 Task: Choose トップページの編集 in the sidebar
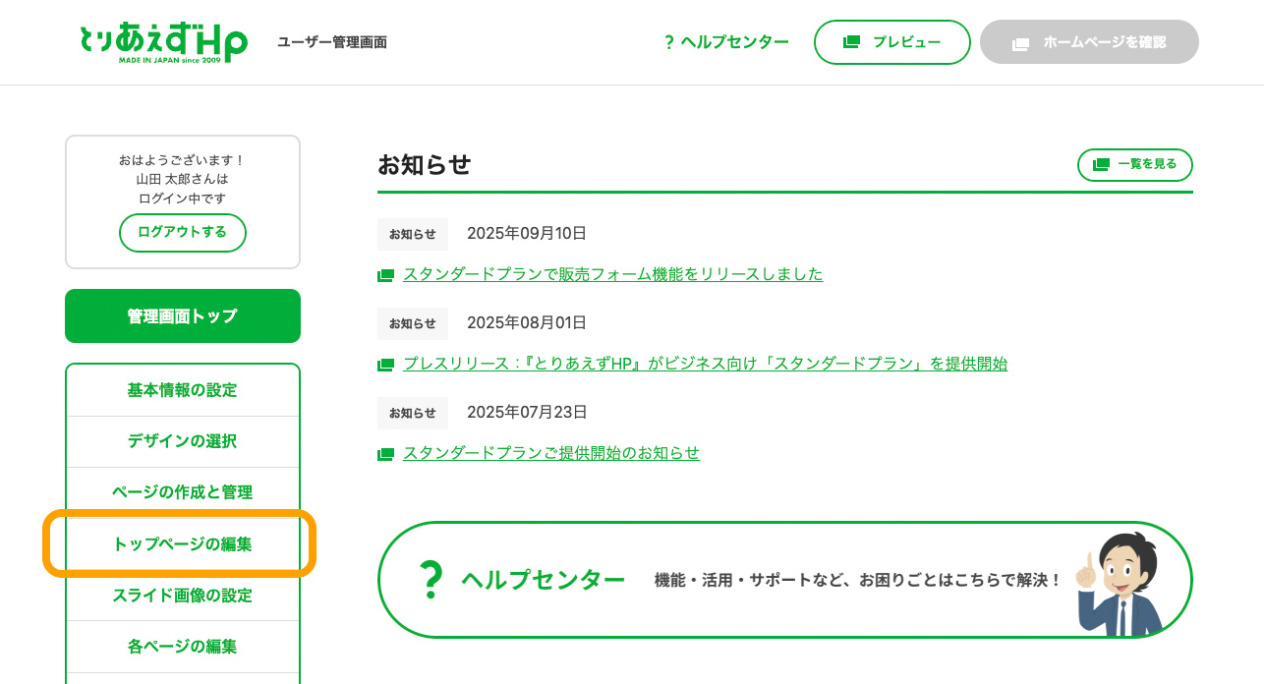[182, 544]
